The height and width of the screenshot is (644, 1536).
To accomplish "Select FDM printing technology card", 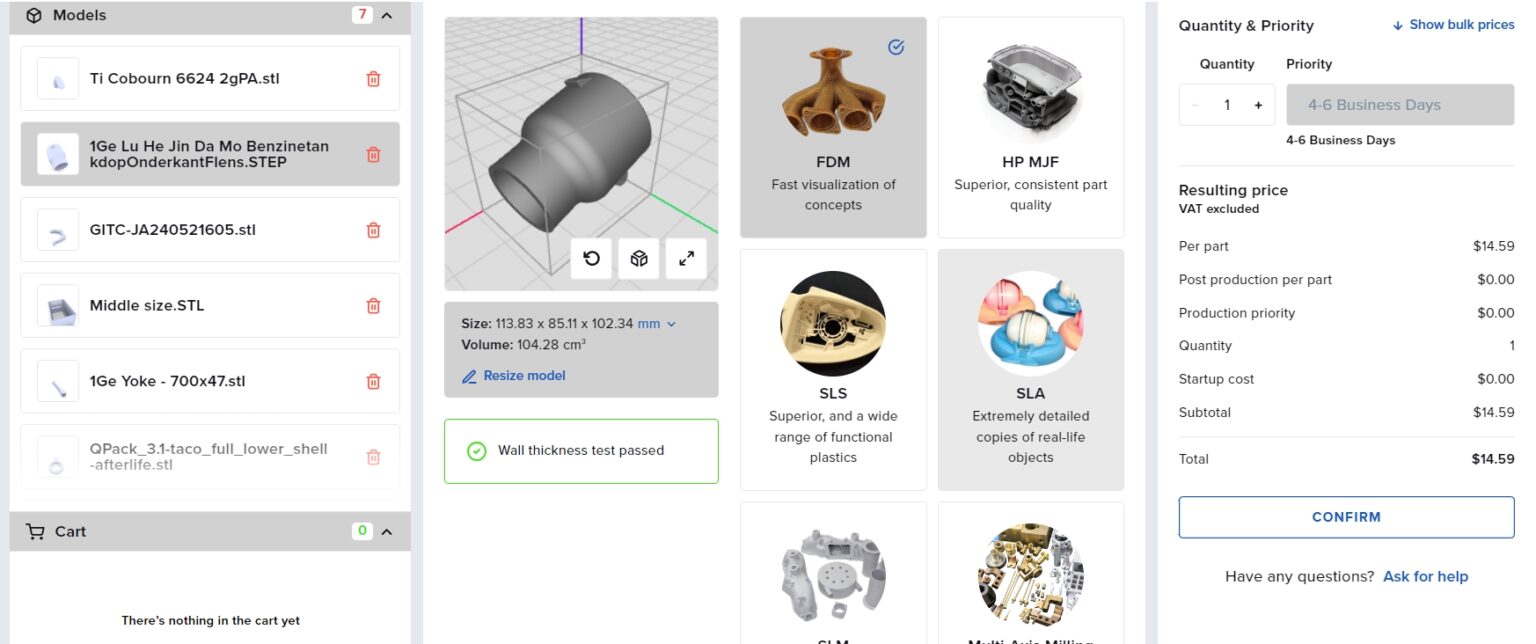I will click(832, 127).
